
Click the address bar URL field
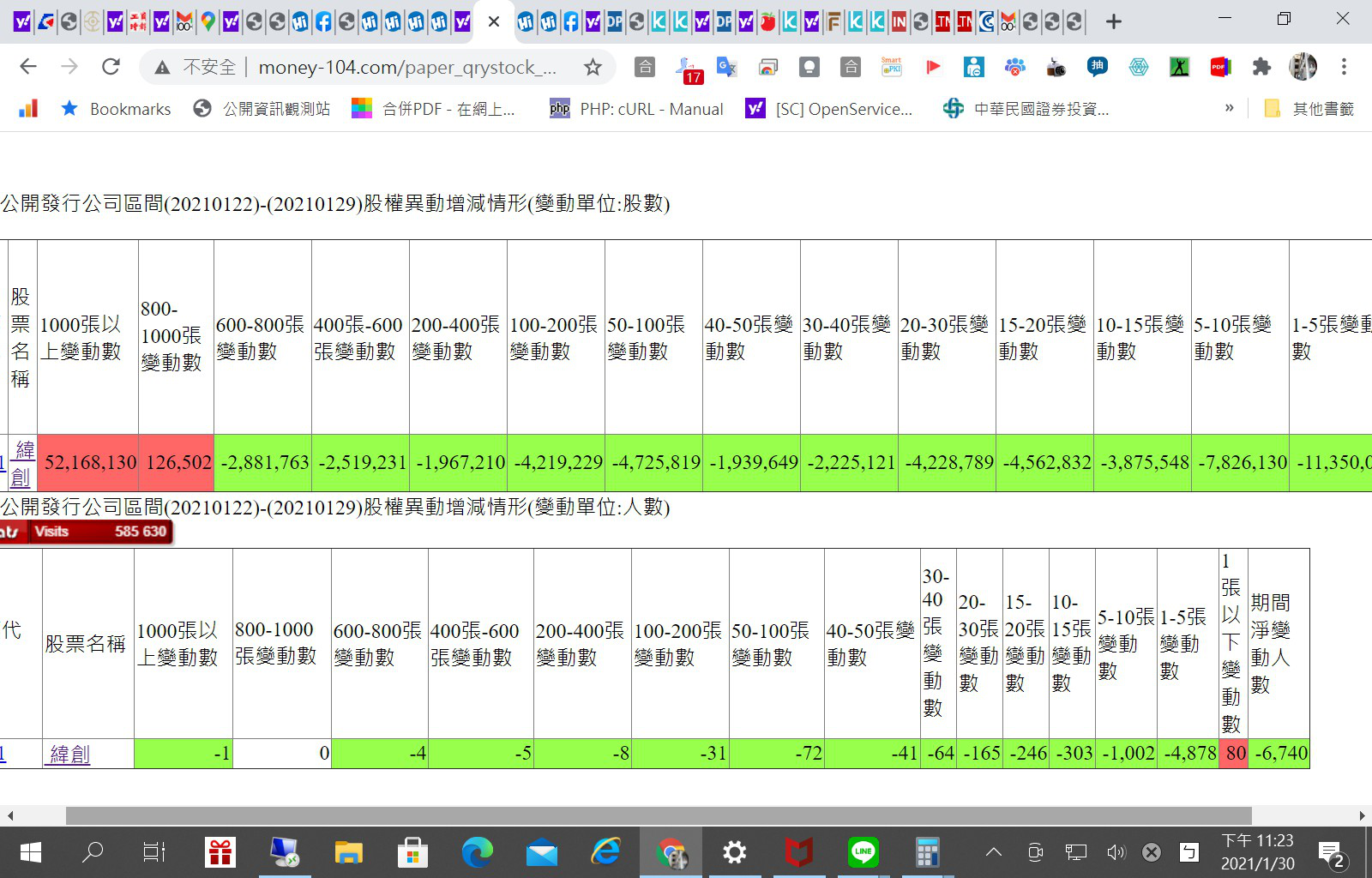pyautogui.click(x=407, y=67)
